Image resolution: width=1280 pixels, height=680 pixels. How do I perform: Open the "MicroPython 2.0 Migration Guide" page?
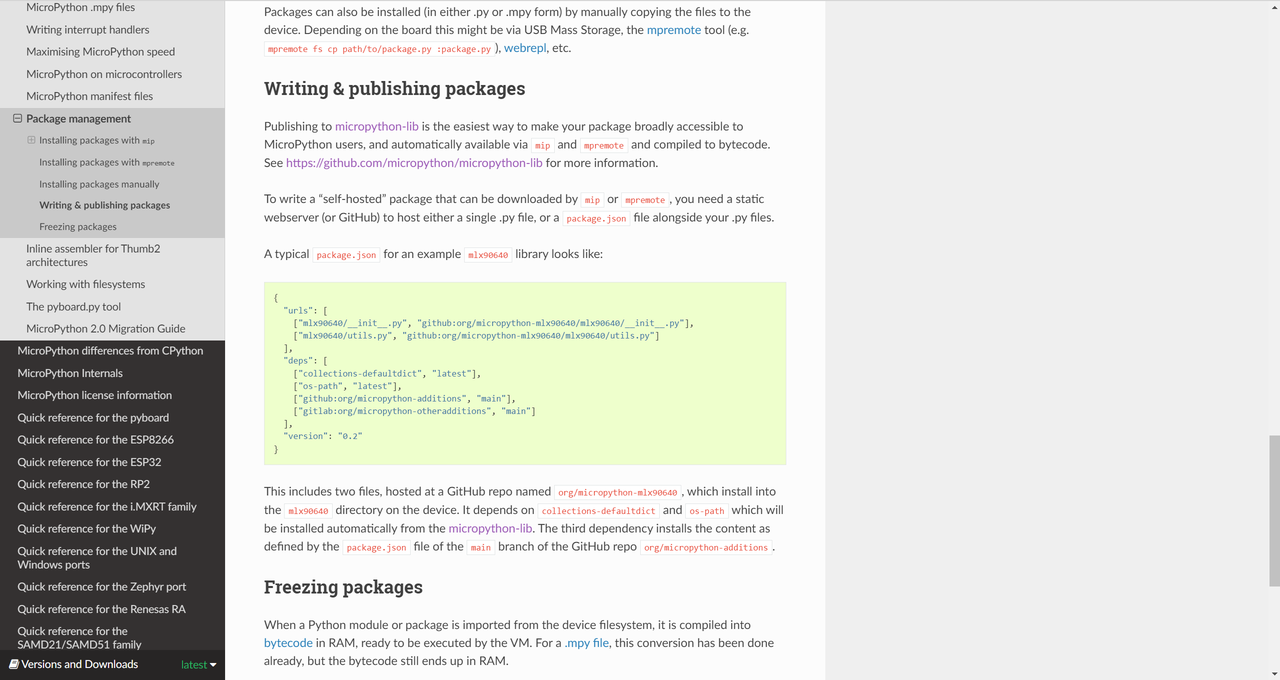(x=106, y=328)
